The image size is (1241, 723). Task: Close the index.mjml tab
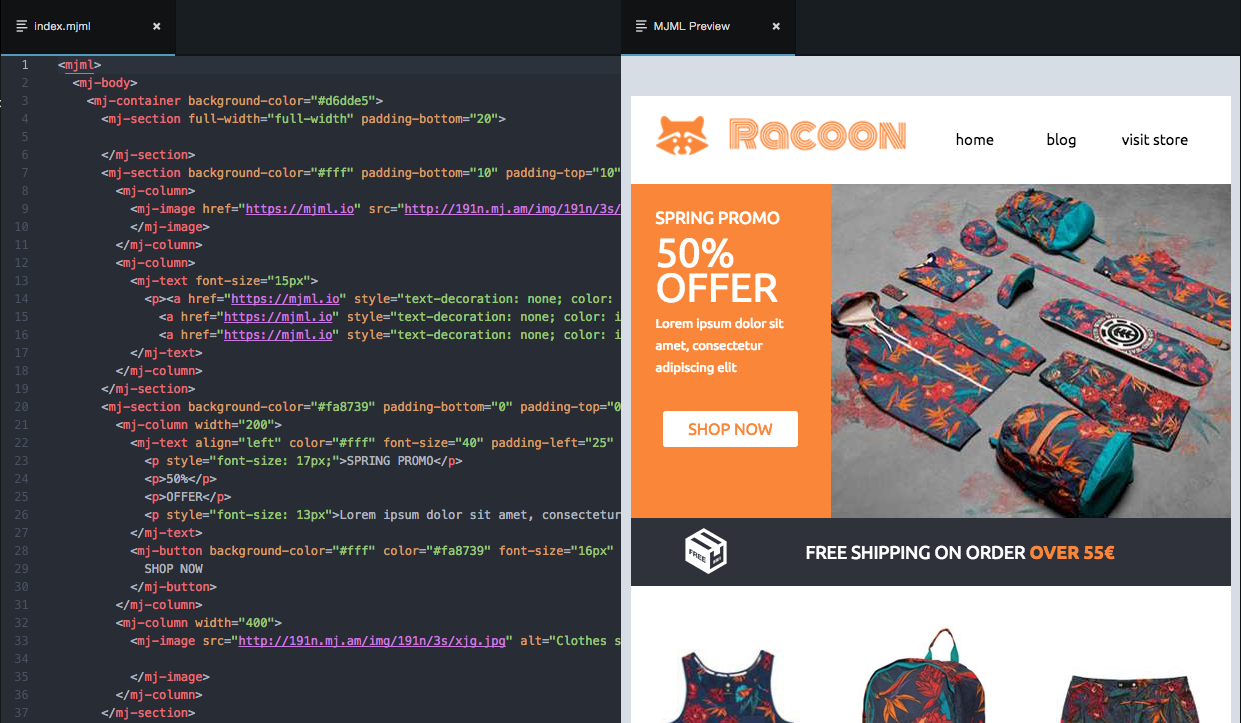tap(156, 27)
